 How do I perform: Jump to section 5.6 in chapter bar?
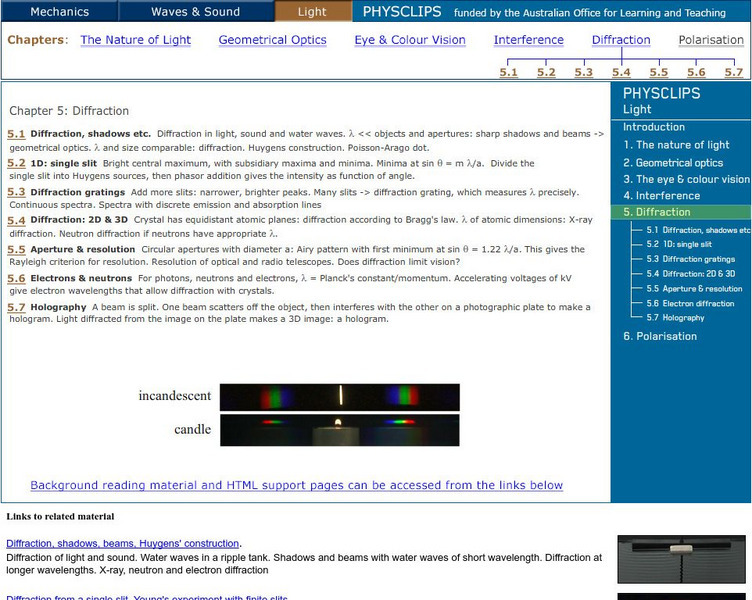696,72
